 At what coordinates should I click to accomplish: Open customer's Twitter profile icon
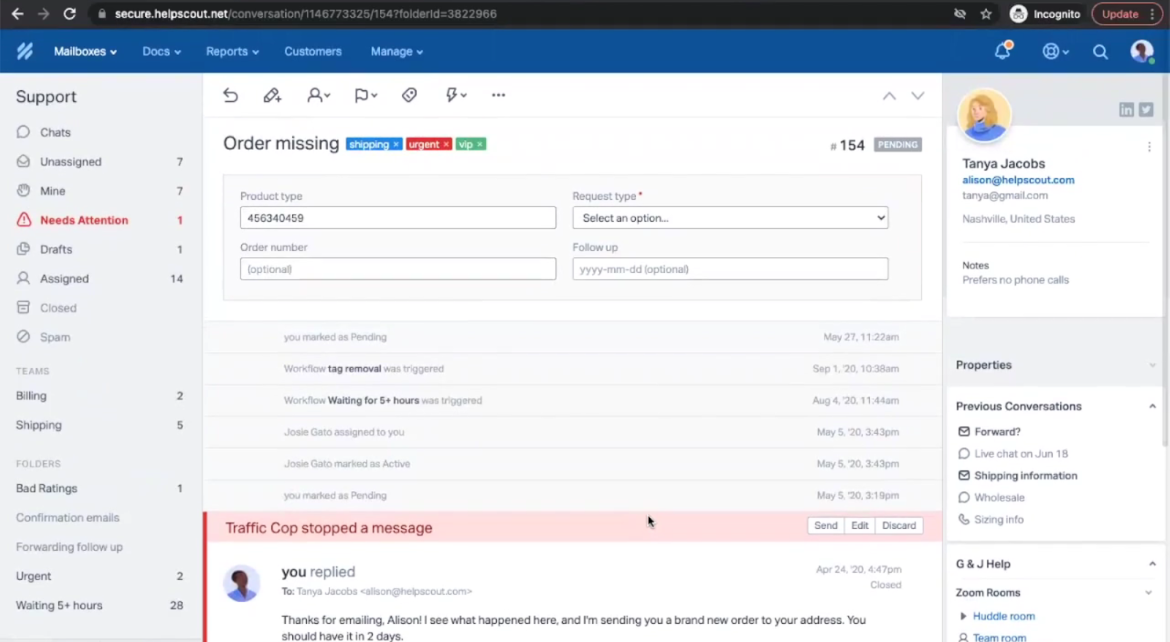tap(1146, 110)
